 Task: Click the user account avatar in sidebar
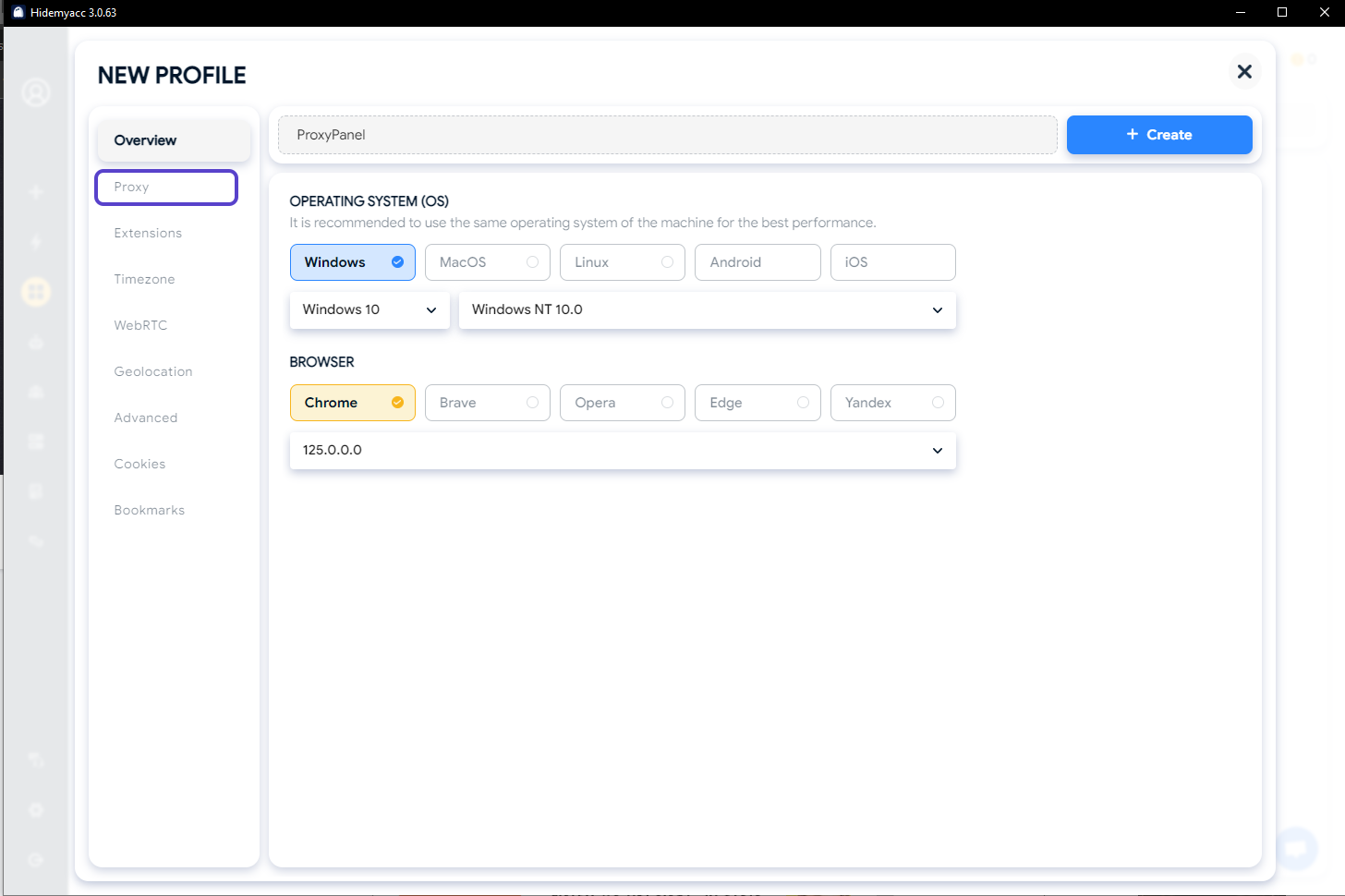(x=36, y=92)
